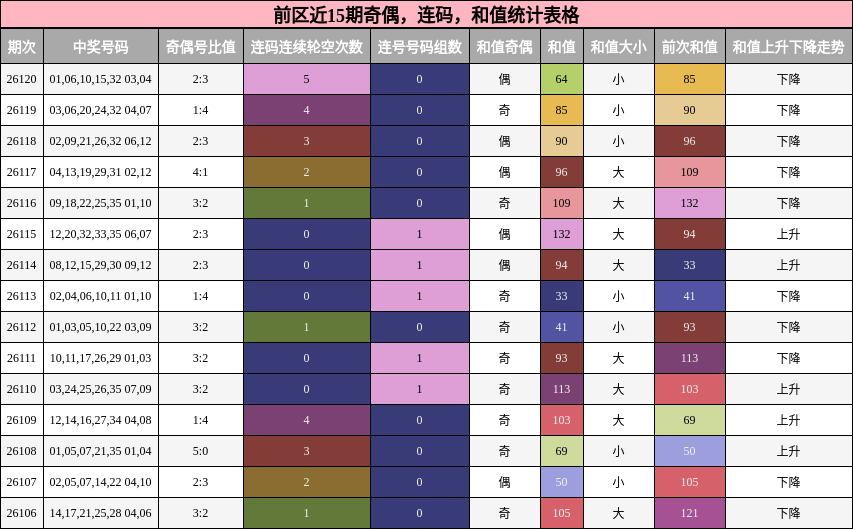This screenshot has height=529, width=853.
Task: Click winning numbers 02,04,06,10,11 01,10
Action: coord(101,296)
